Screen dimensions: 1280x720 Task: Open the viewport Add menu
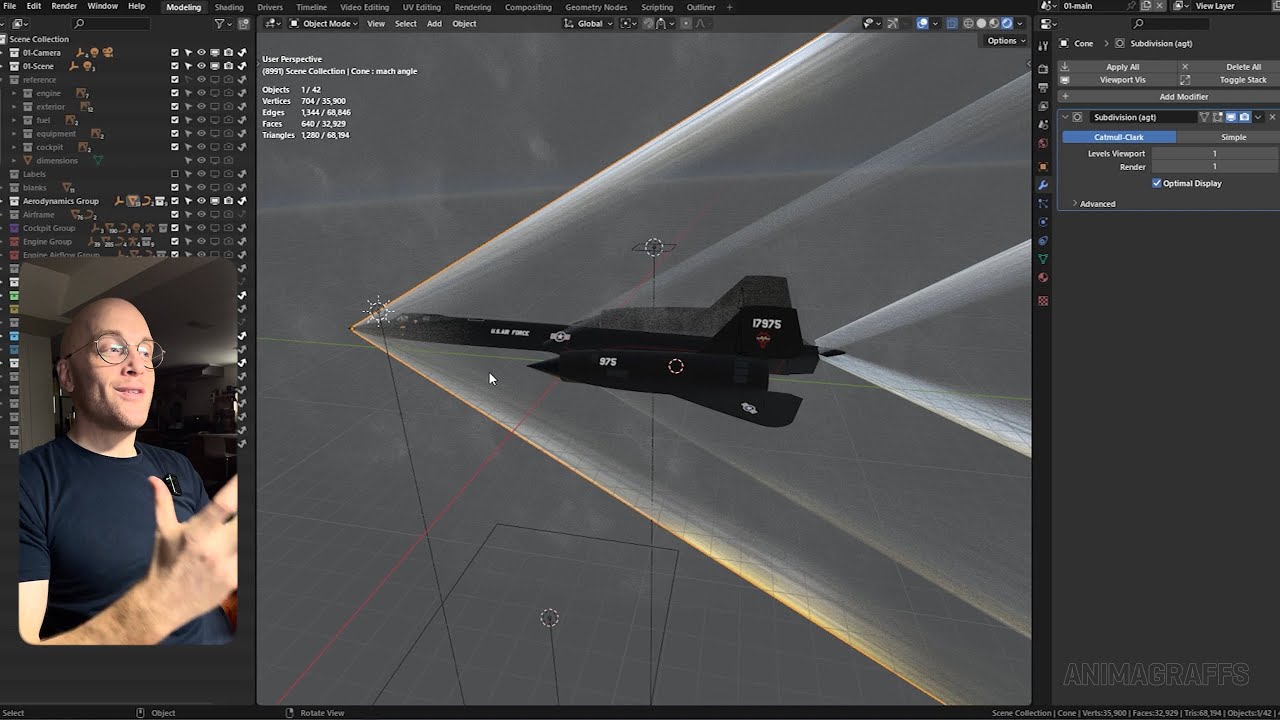434,23
